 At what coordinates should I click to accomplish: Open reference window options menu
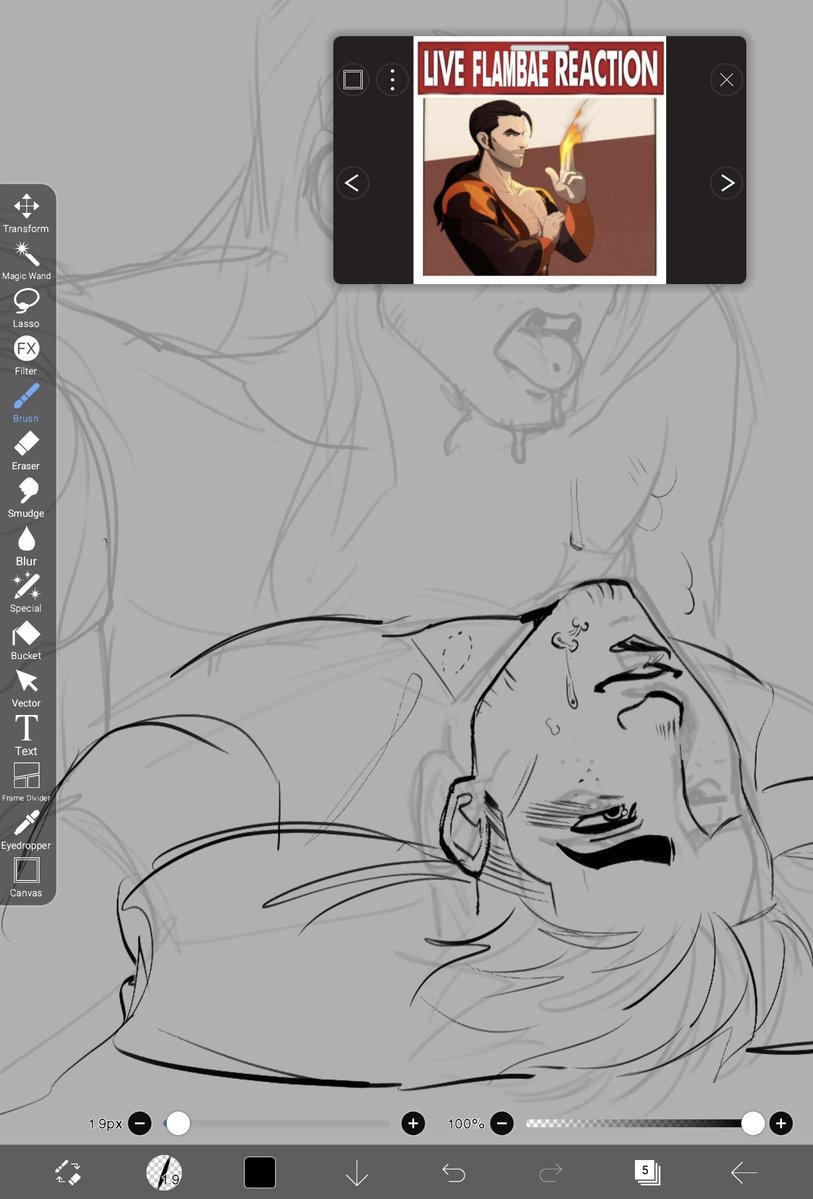coord(392,80)
